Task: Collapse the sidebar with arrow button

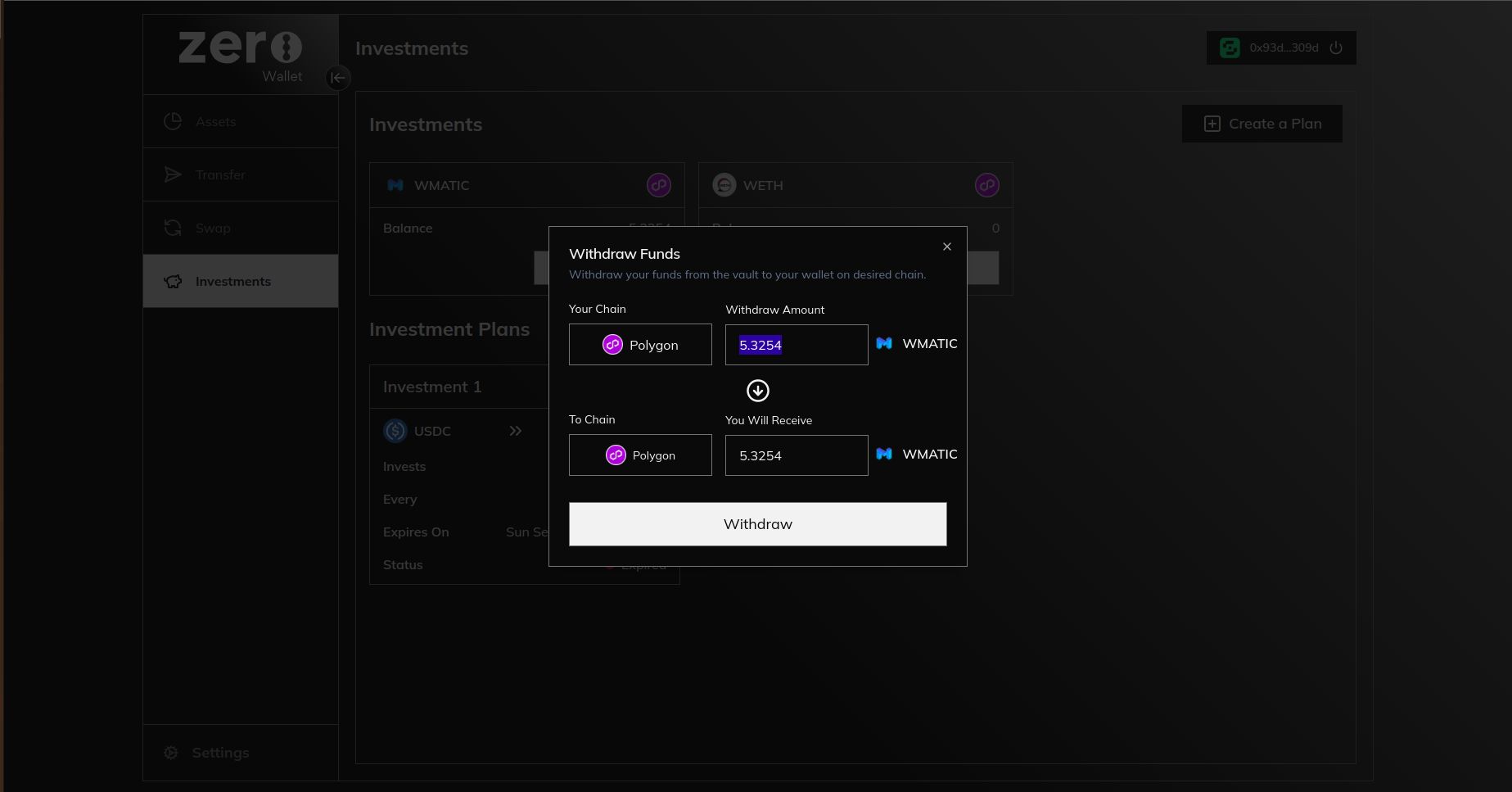Action: tap(337, 78)
